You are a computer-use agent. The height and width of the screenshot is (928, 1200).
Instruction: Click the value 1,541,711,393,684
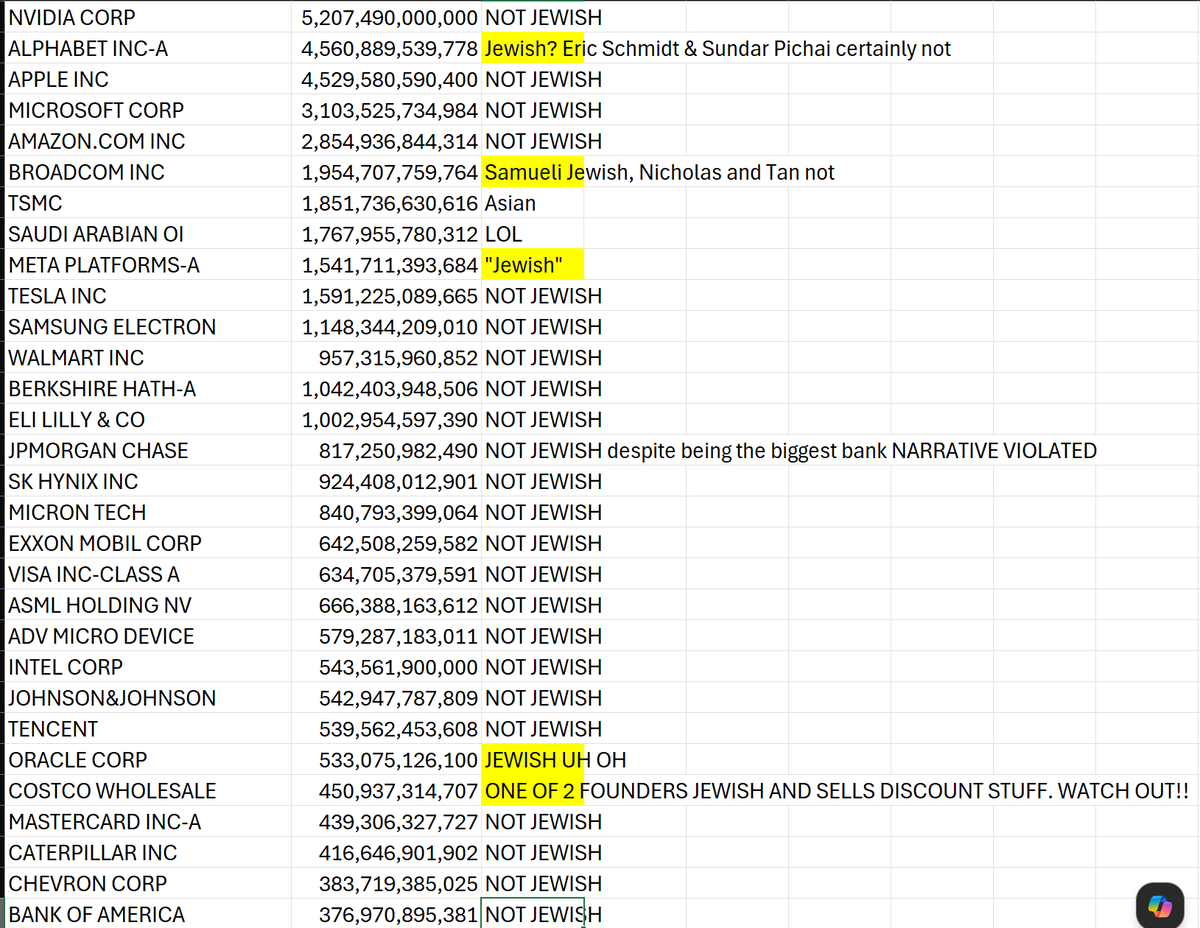click(x=390, y=265)
